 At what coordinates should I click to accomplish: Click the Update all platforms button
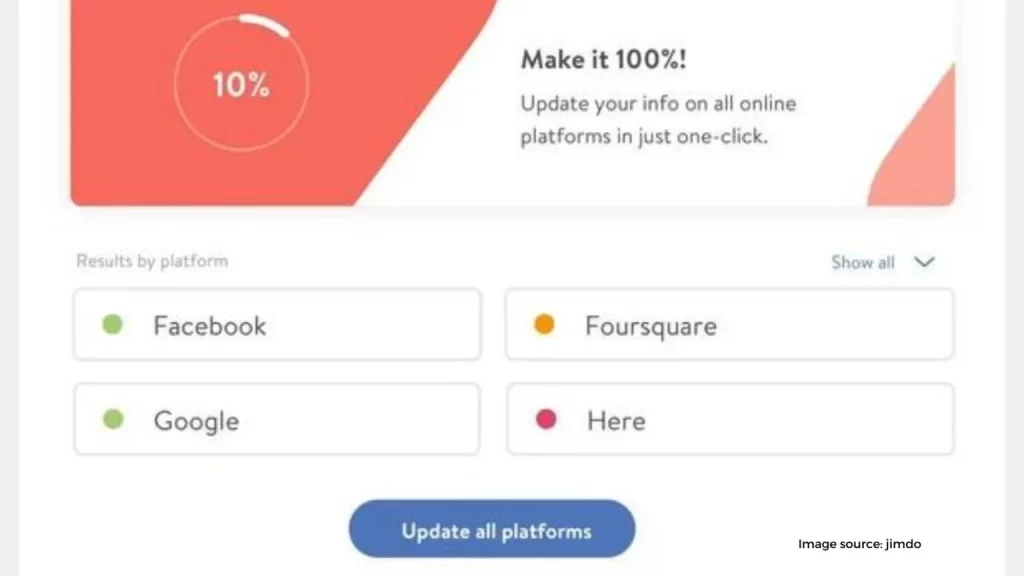492,529
